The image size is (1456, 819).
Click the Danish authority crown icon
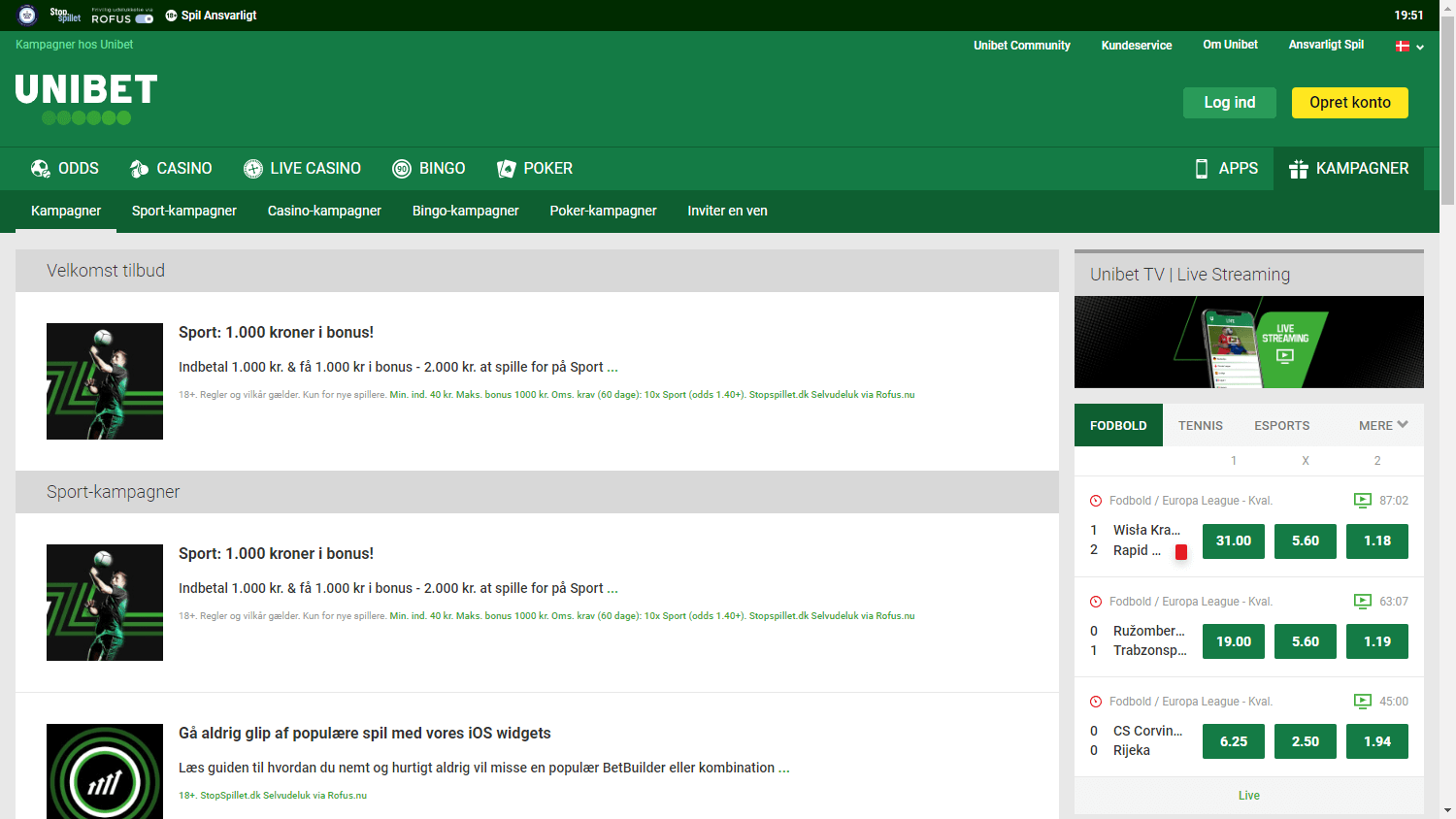(x=27, y=15)
